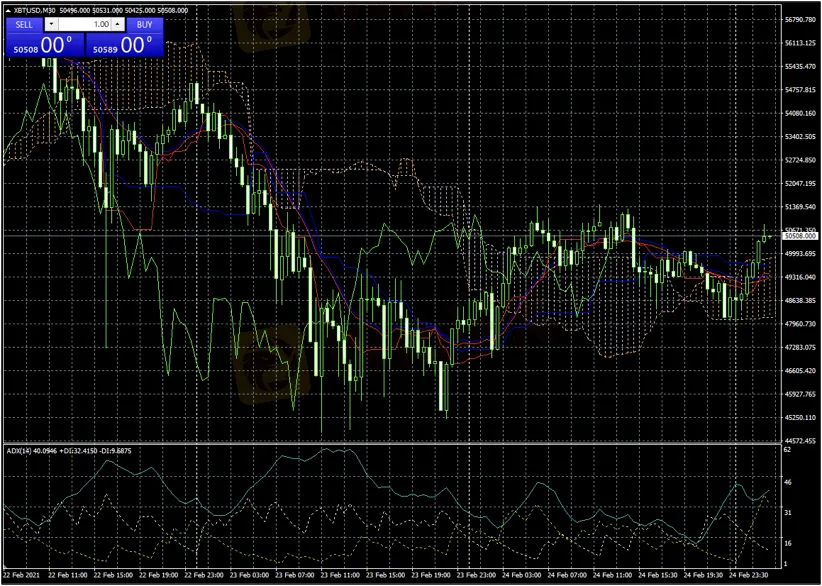Click the 52047.170 price axis label
Screen dimensions: 822x586
[x=800, y=184]
